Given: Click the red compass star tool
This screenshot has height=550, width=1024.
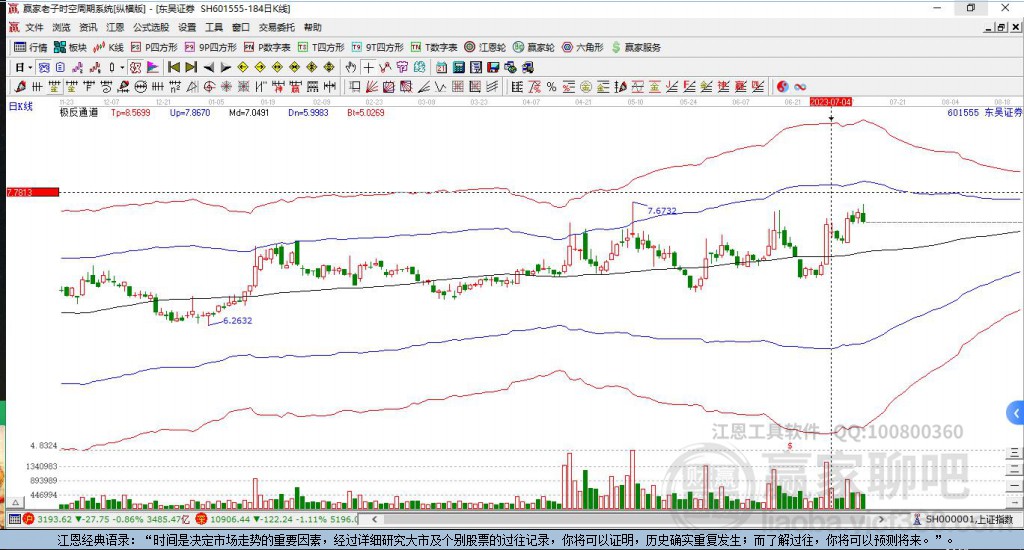Looking at the screenshot, I should click(226, 87).
